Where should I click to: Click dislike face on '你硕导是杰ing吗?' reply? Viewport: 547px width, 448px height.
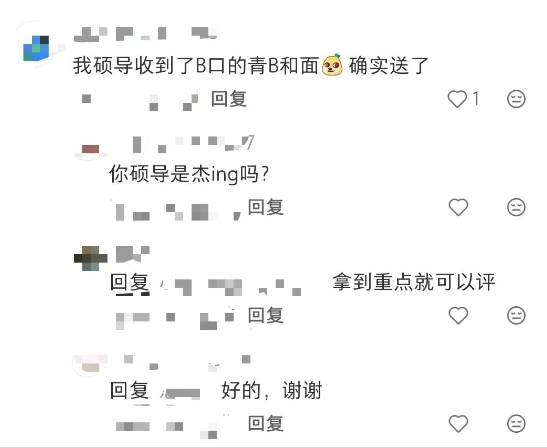pyautogui.click(x=516, y=207)
